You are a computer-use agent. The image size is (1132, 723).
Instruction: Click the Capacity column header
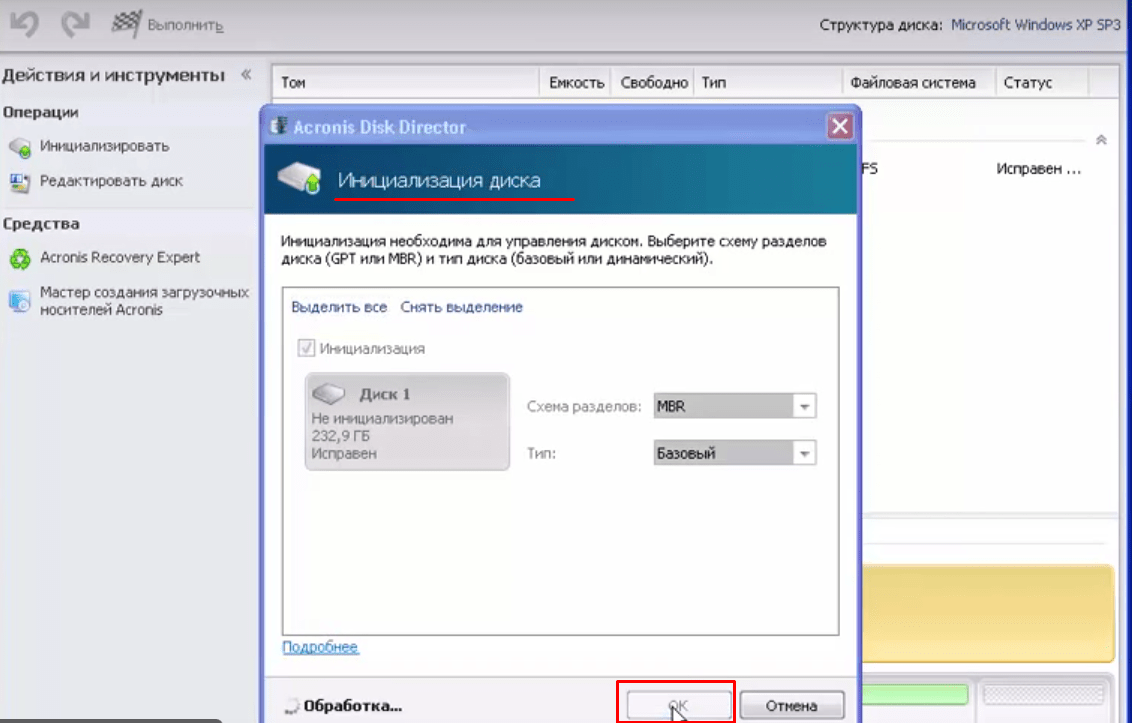pyautogui.click(x=576, y=83)
